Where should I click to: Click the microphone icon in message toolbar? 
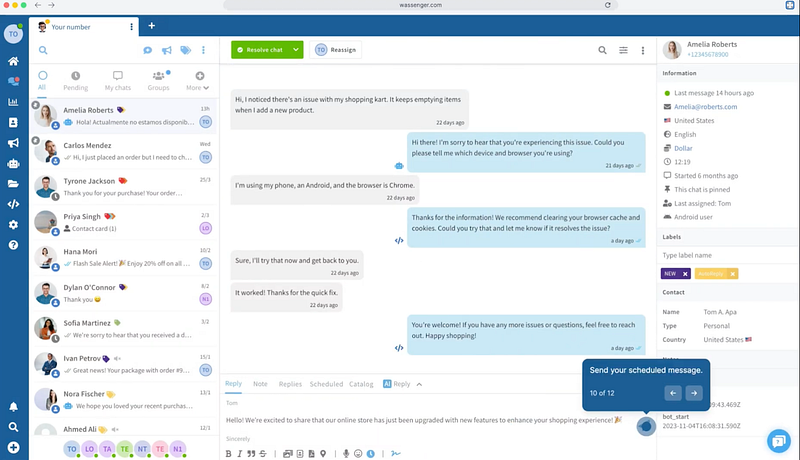346,453
